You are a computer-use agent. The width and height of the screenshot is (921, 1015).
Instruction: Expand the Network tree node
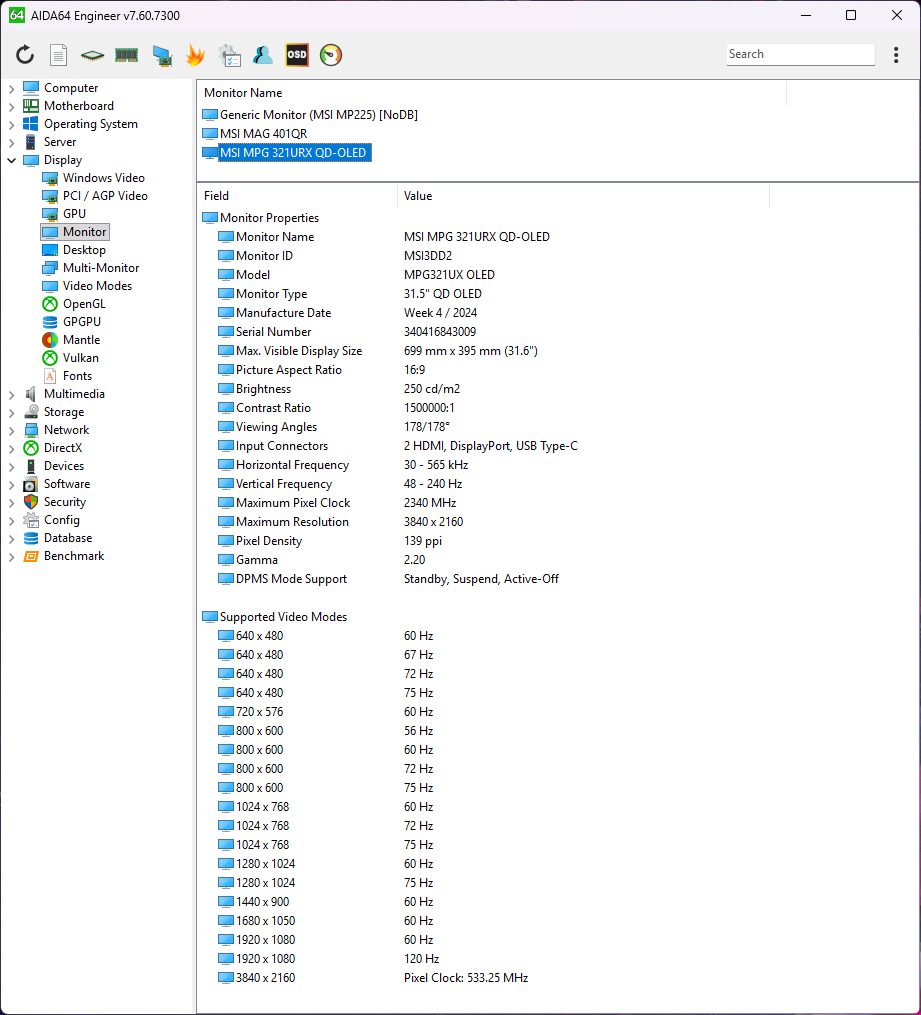(x=11, y=430)
